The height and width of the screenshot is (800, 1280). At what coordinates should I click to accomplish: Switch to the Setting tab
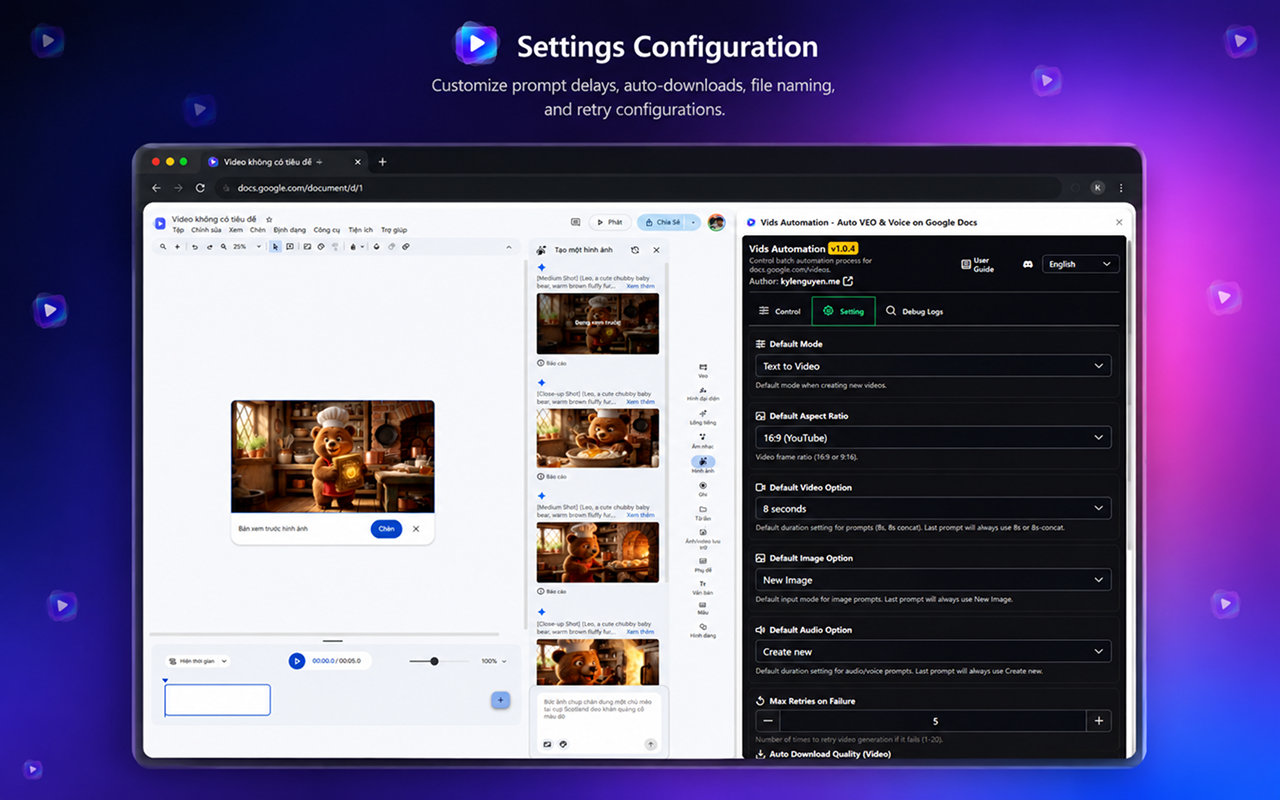point(843,311)
